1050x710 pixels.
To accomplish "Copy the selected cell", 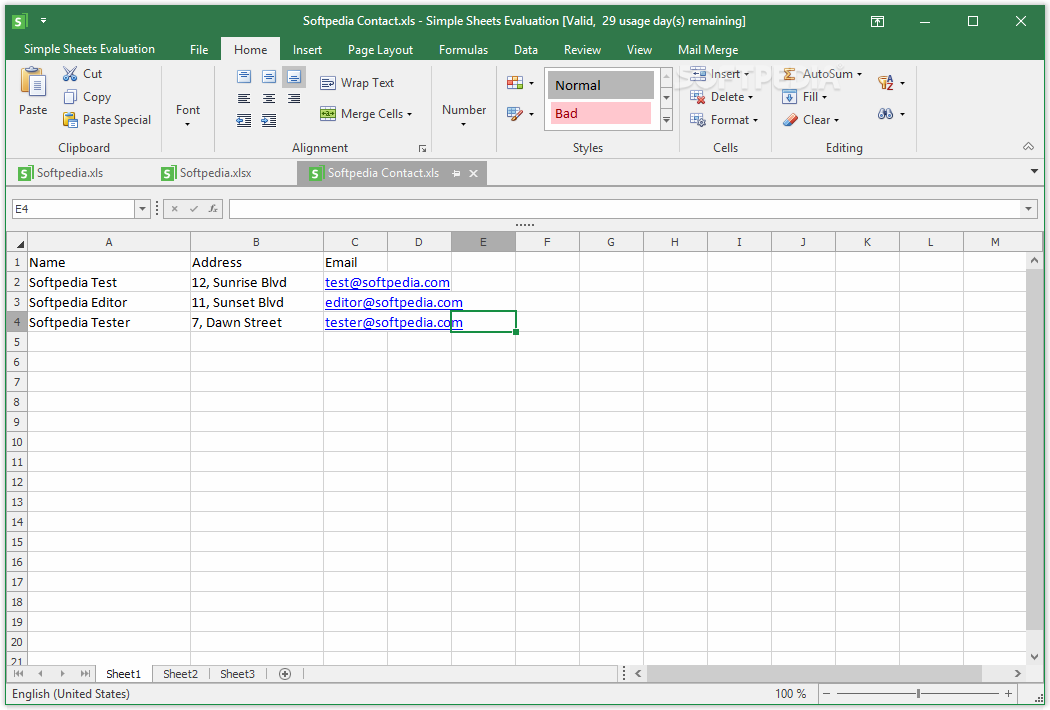I will click(87, 97).
